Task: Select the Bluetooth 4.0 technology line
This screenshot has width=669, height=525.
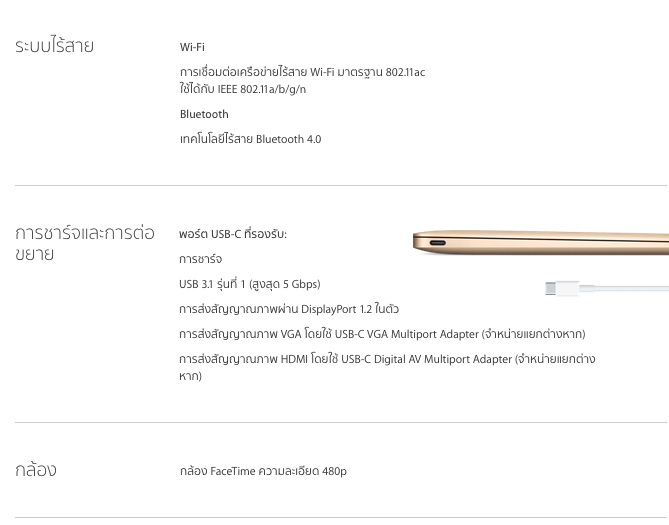Action: [x=250, y=139]
